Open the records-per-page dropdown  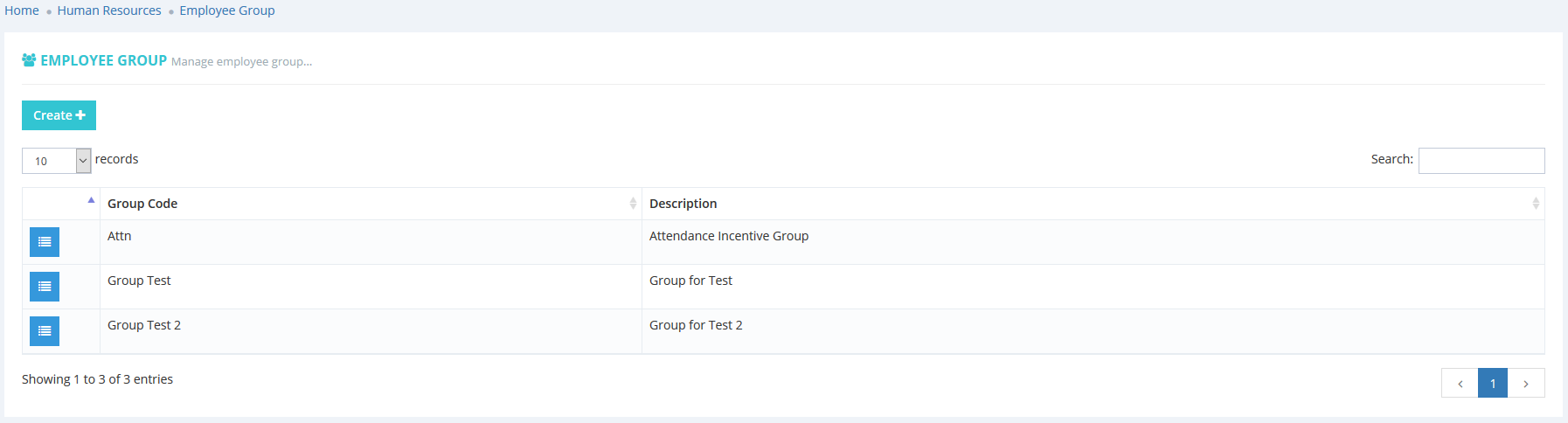(x=57, y=161)
